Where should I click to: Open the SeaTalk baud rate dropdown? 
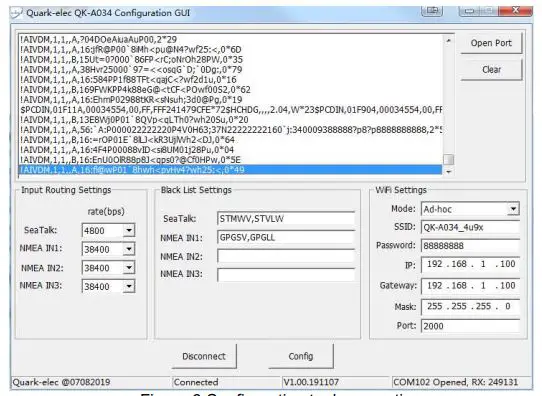point(129,230)
